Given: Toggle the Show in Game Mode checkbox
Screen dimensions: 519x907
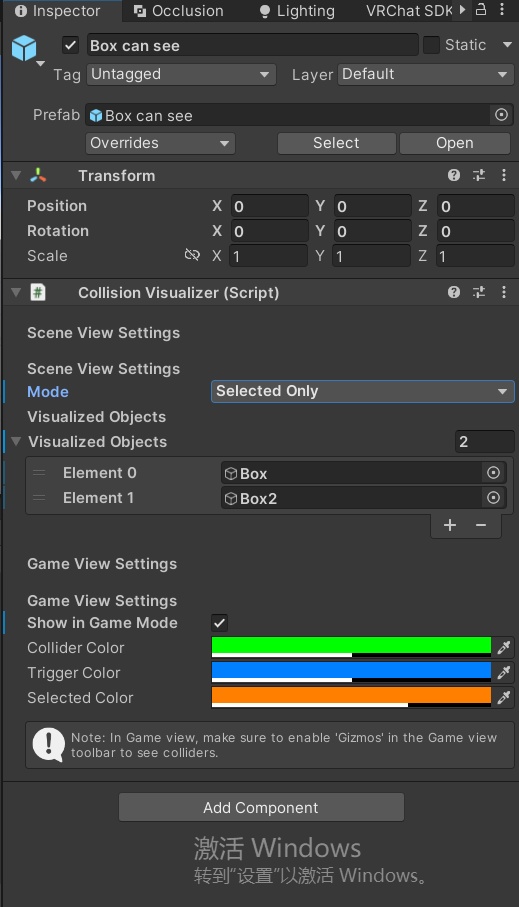Looking at the screenshot, I should click(x=219, y=622).
